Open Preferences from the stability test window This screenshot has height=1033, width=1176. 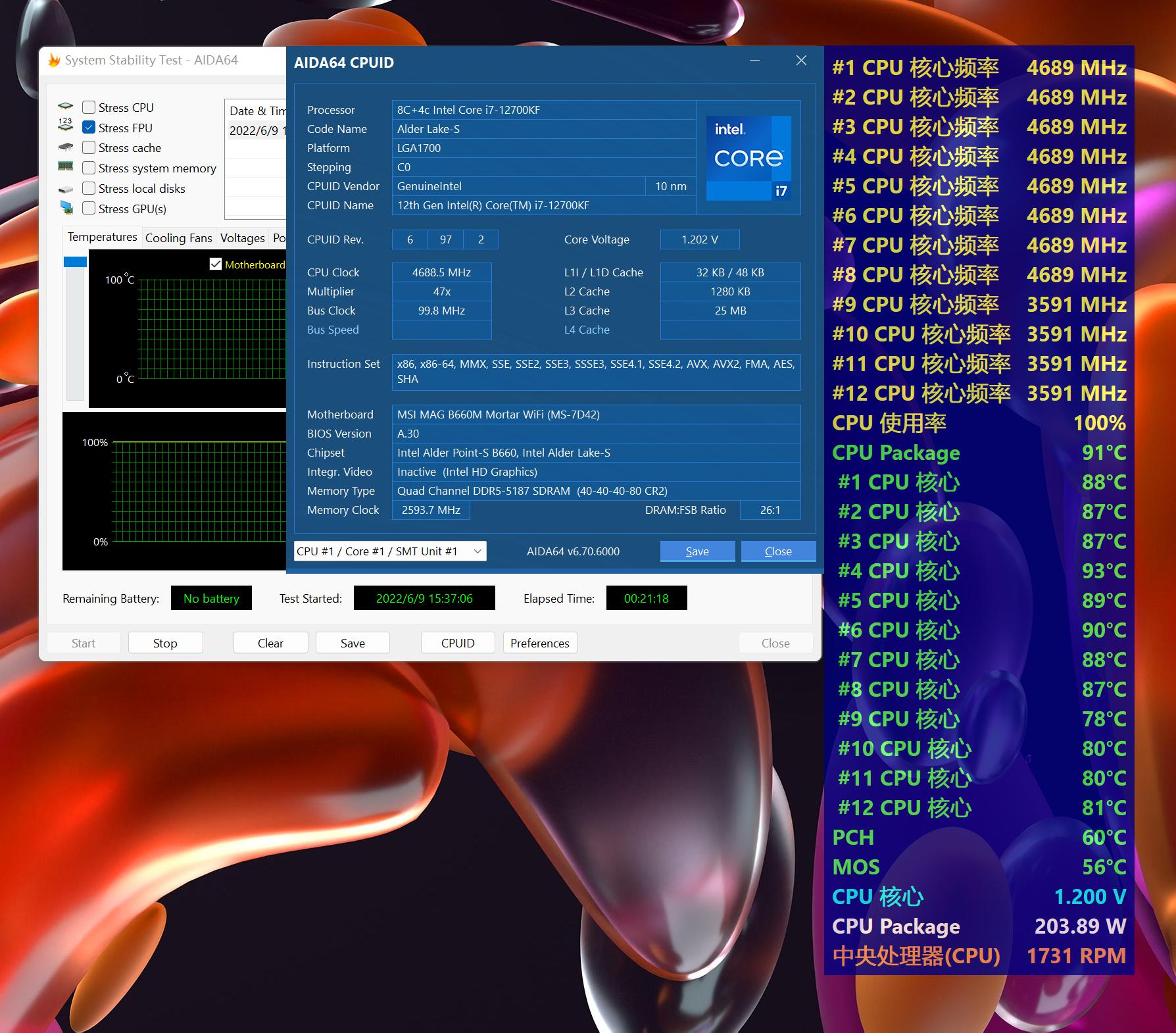tap(539, 643)
